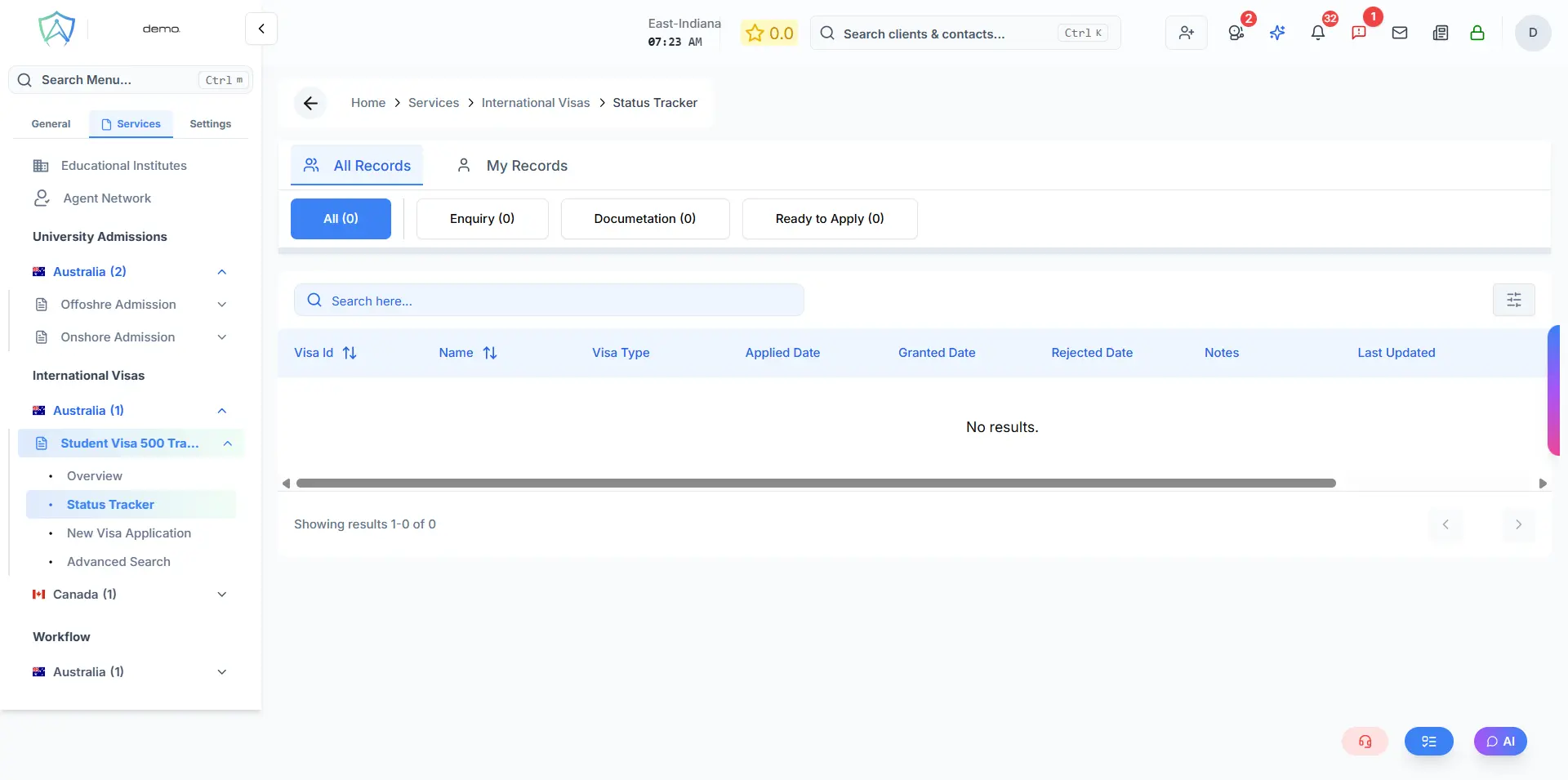Screen dimensions: 1568x780
Task: Open the Settings tab in the menu panel
Action: click(209, 123)
